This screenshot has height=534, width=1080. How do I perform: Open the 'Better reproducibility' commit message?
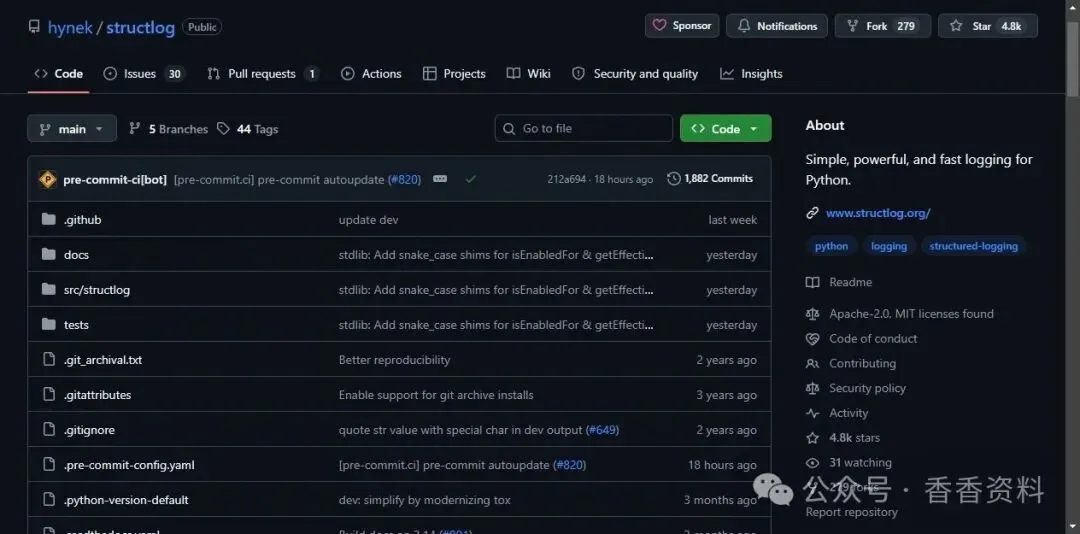click(x=394, y=360)
